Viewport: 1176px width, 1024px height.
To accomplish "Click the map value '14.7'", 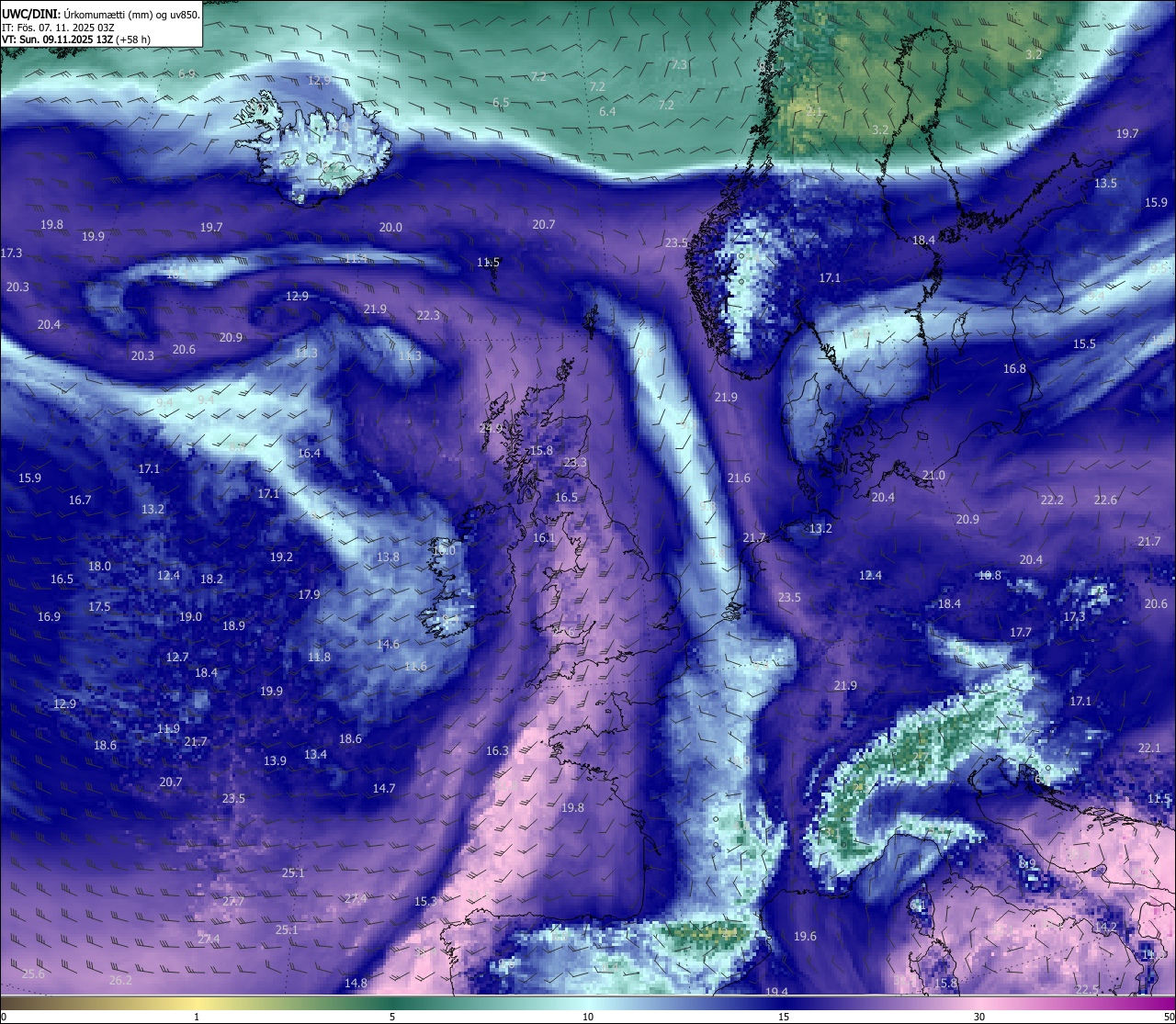I will coord(384,788).
